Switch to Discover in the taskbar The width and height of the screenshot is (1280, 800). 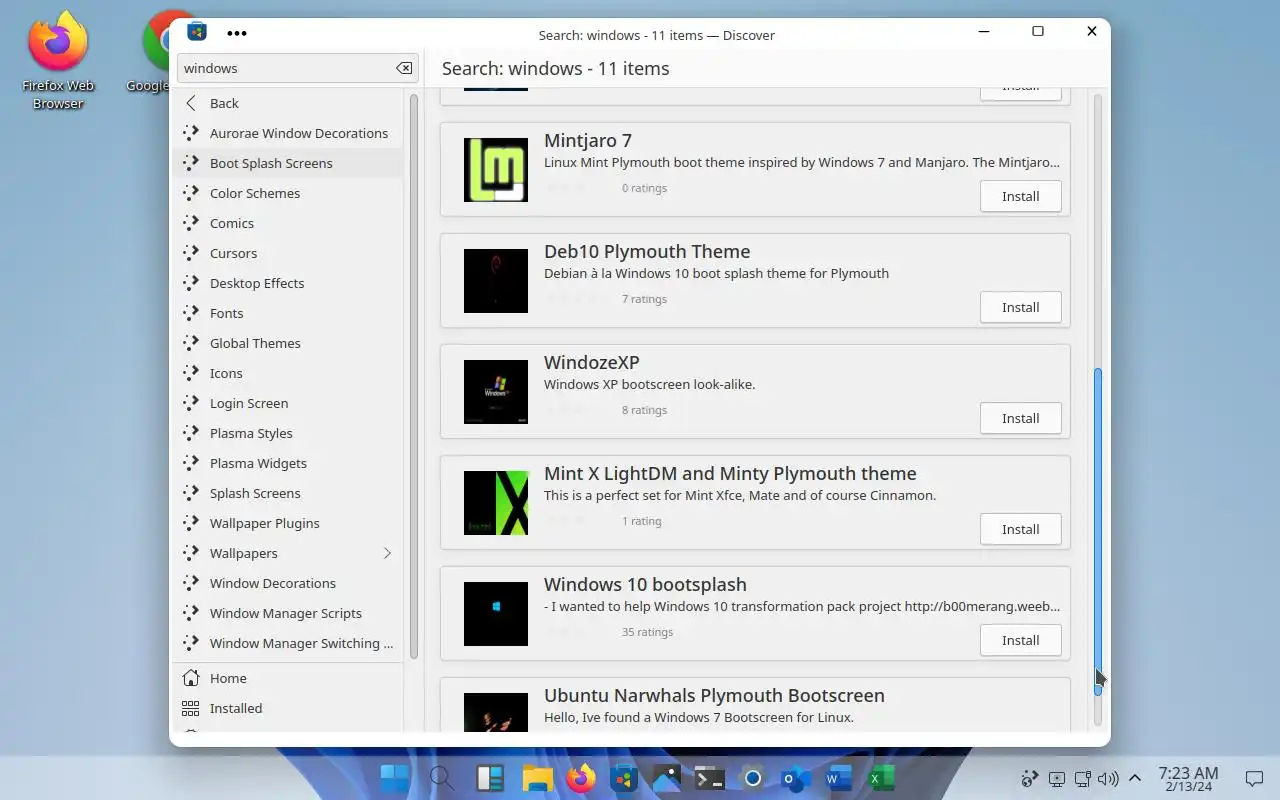(624, 778)
